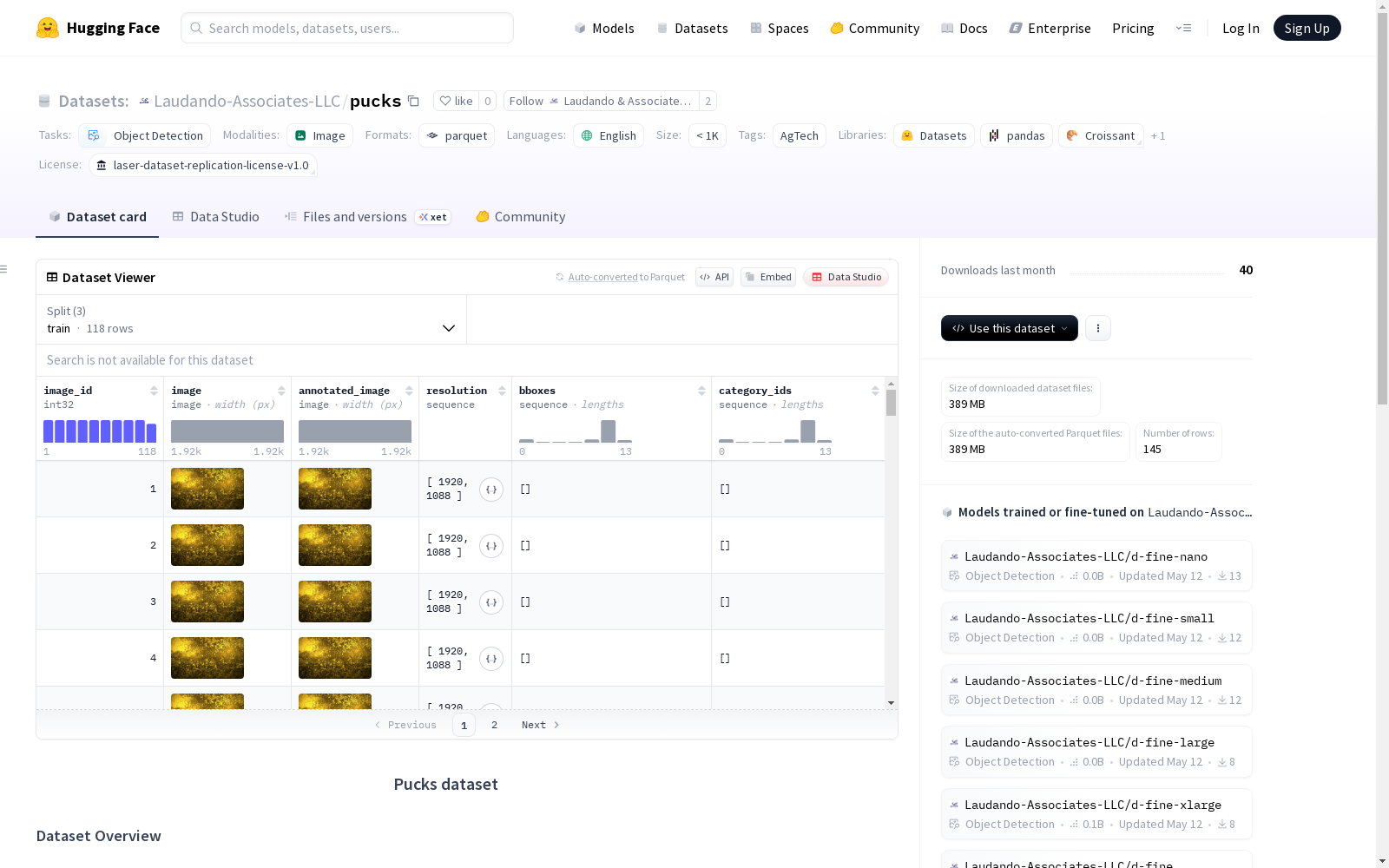The image size is (1389, 868).
Task: Open the Laudando-Associates-LLC owner link
Action: (x=247, y=101)
